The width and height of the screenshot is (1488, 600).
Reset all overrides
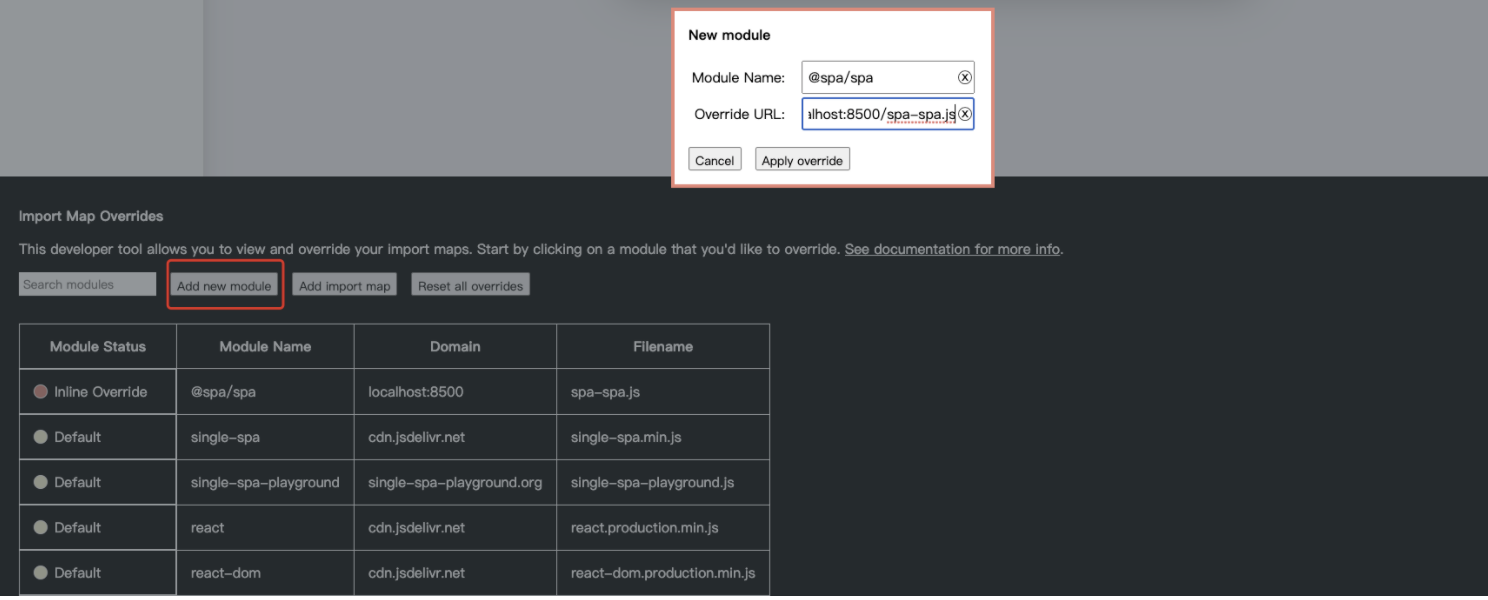[470, 286]
